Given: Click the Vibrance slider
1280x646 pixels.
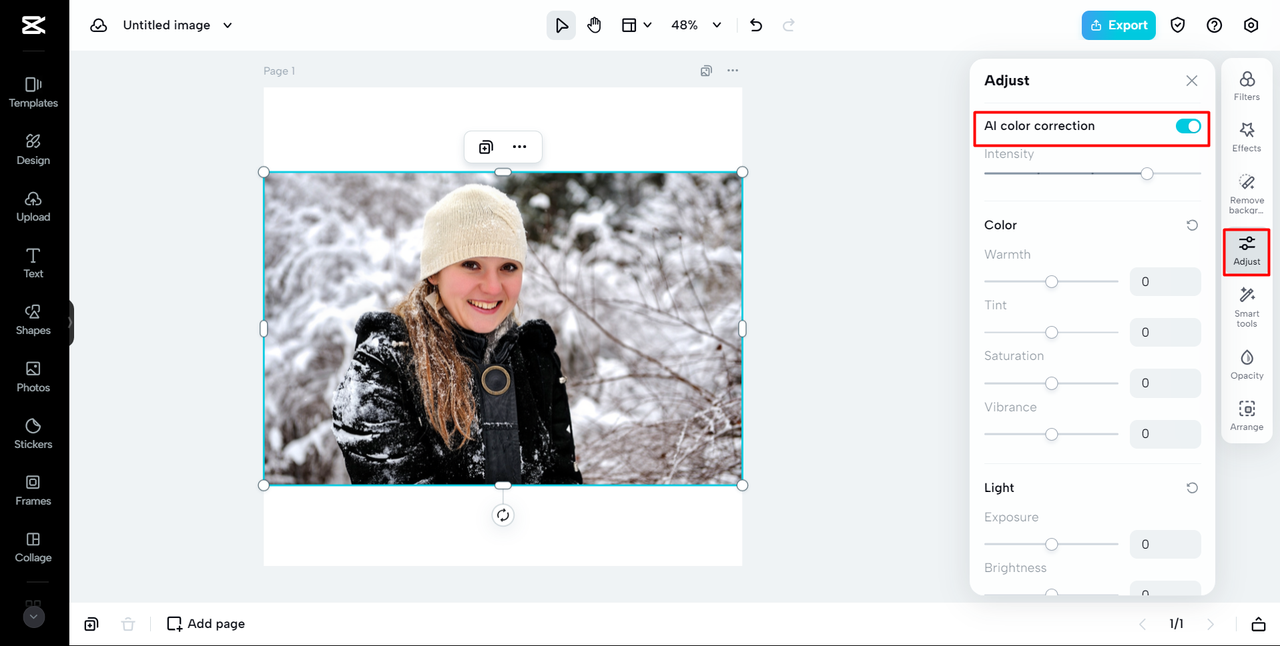Looking at the screenshot, I should click(1051, 434).
